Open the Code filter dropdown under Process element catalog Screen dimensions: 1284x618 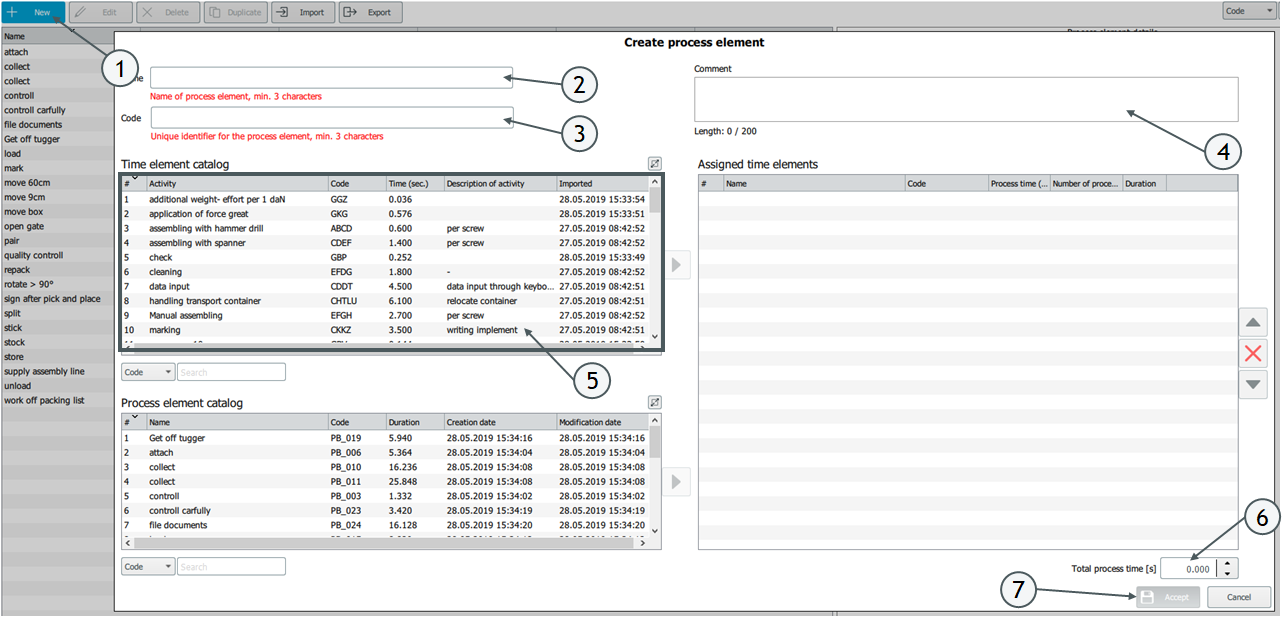(148, 567)
